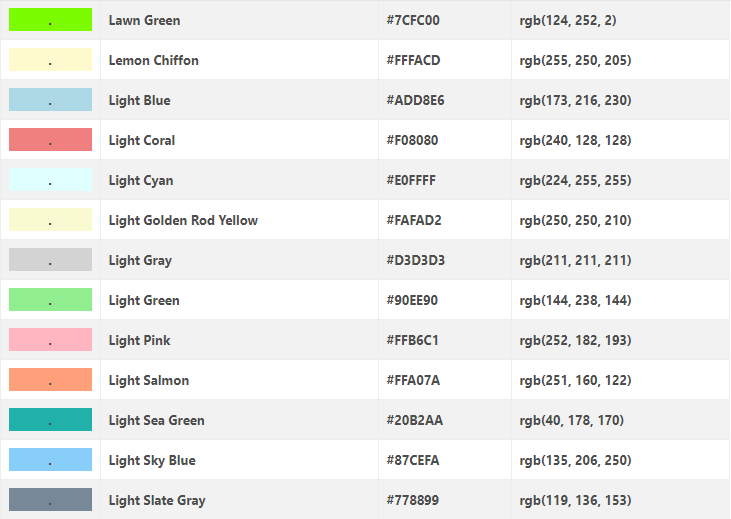Click the Light Sea Green swatch
This screenshot has width=731, height=519.
pyautogui.click(x=50, y=420)
